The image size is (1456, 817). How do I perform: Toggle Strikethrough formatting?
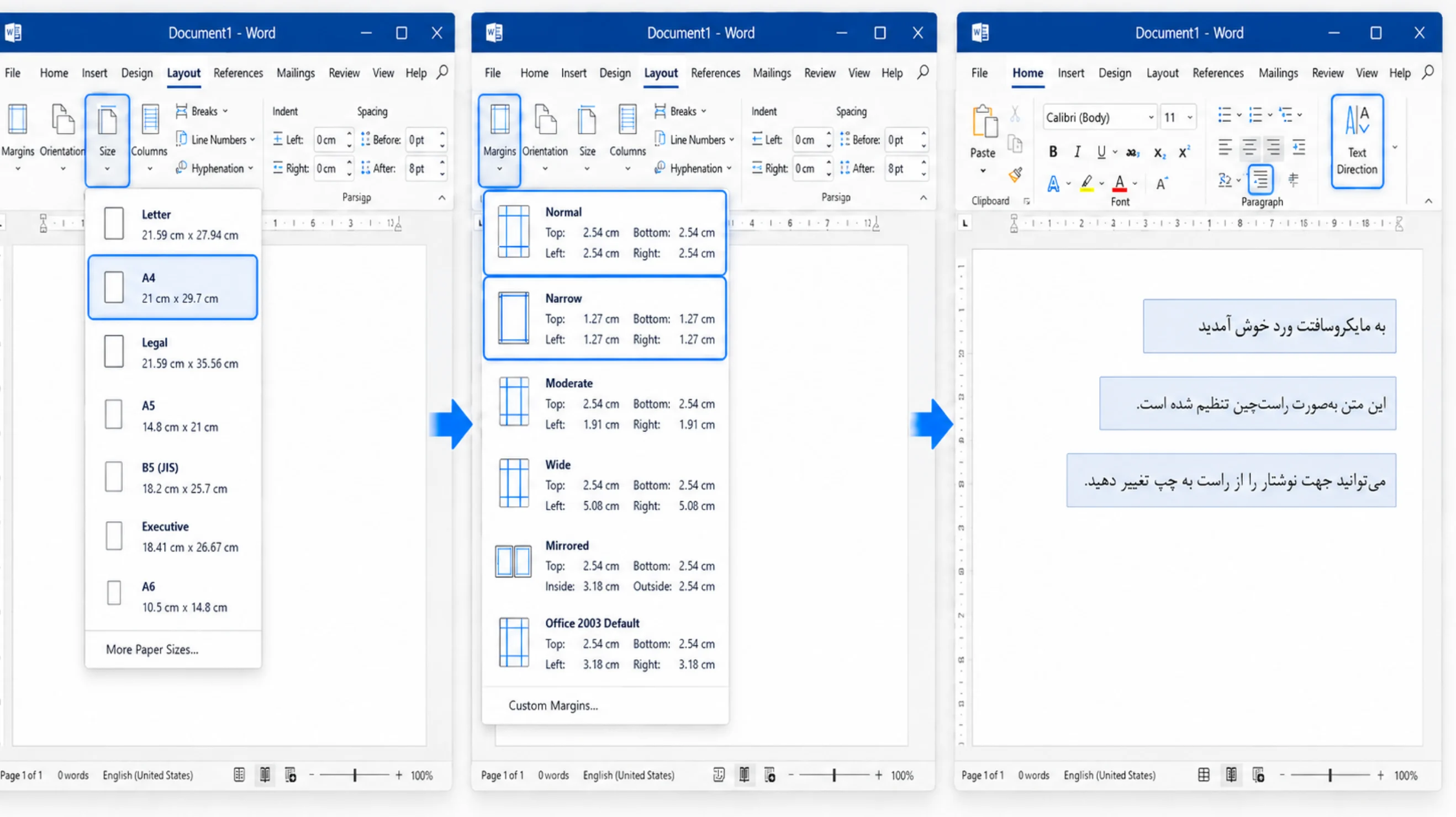[x=1132, y=152]
